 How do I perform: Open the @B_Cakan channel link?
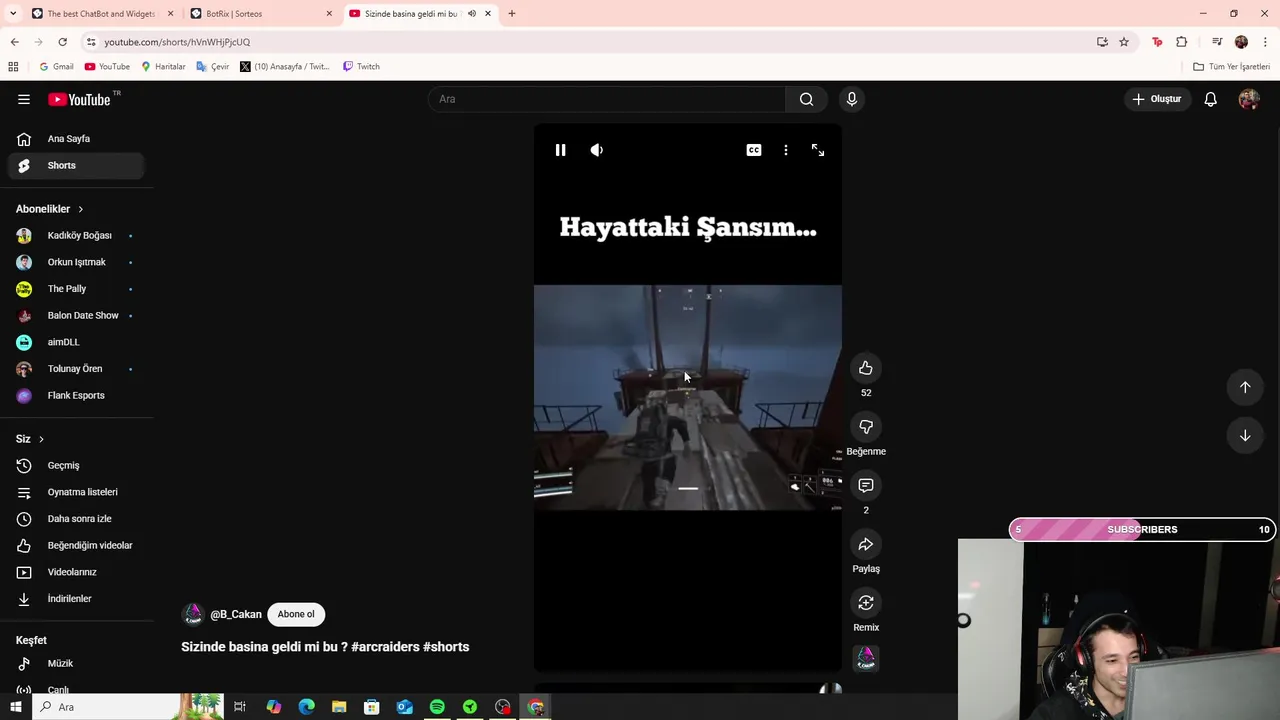(x=236, y=615)
